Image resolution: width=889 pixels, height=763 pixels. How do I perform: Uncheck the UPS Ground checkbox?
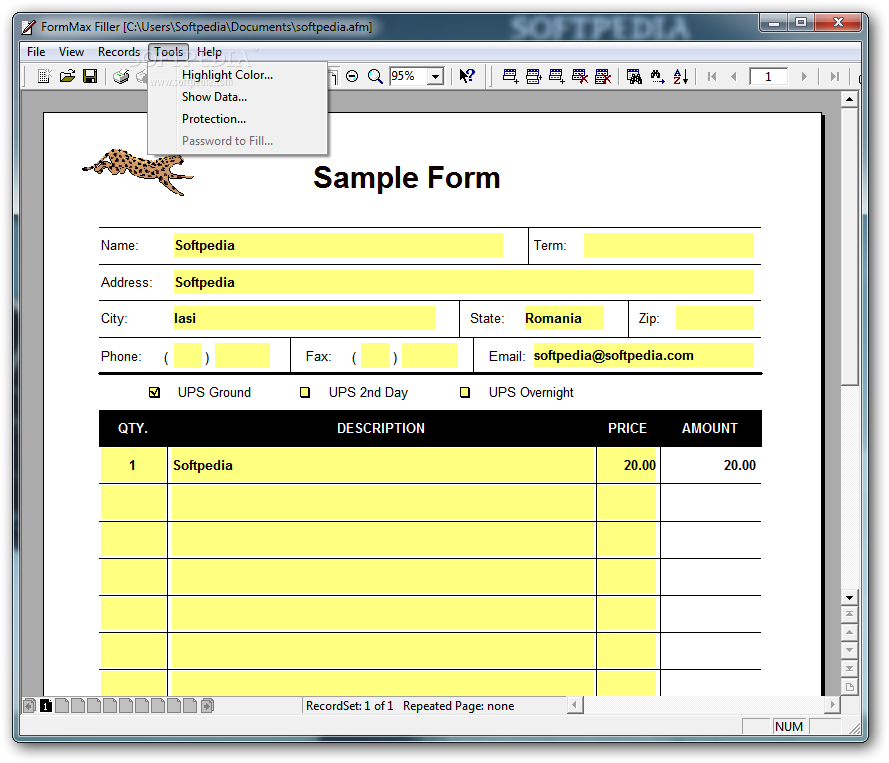point(154,392)
